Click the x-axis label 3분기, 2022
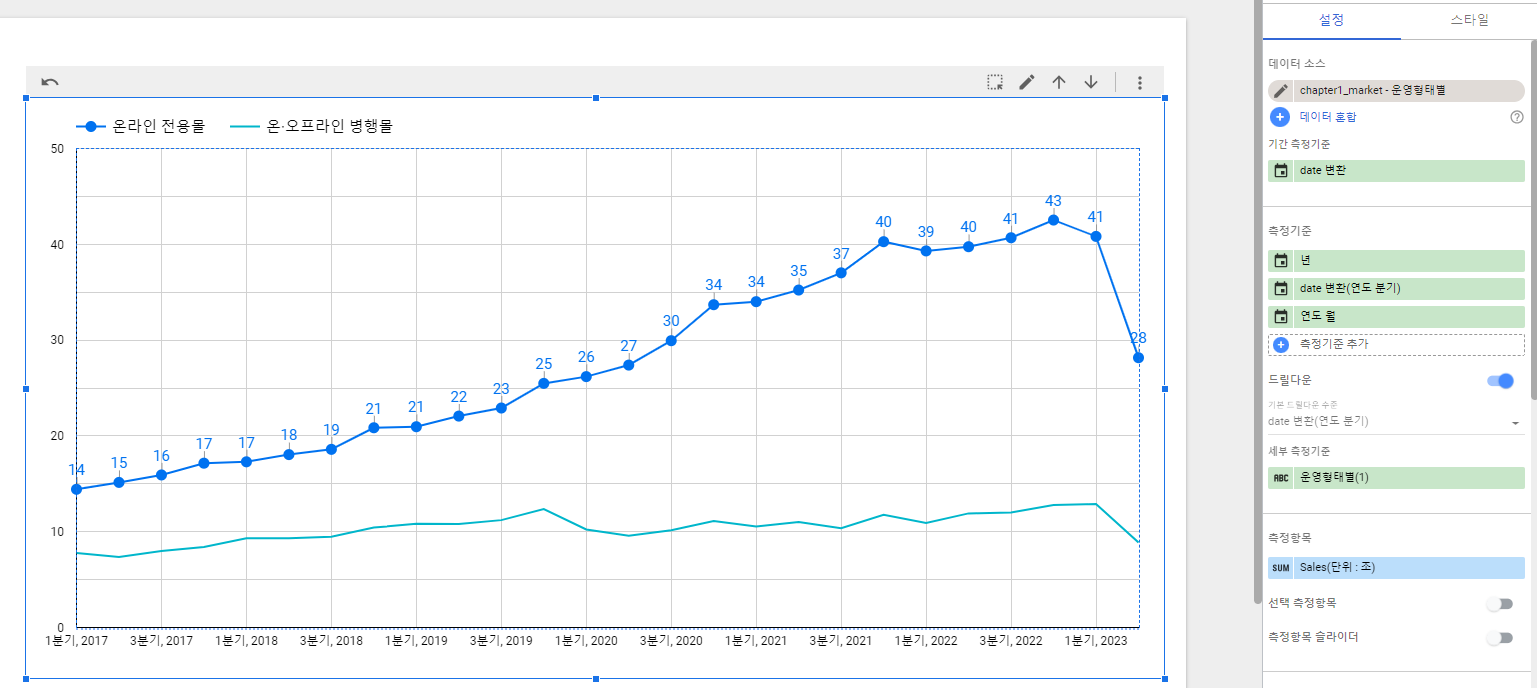 point(1011,640)
